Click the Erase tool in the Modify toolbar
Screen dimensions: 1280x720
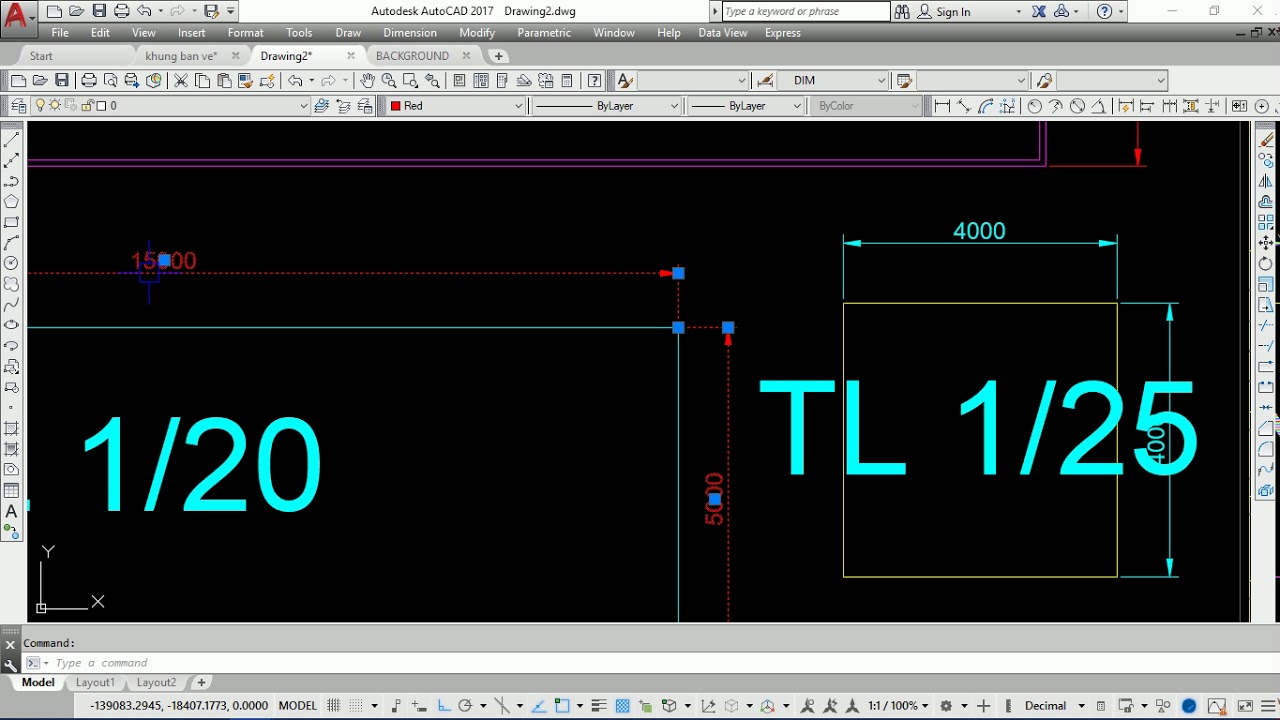[x=1266, y=140]
